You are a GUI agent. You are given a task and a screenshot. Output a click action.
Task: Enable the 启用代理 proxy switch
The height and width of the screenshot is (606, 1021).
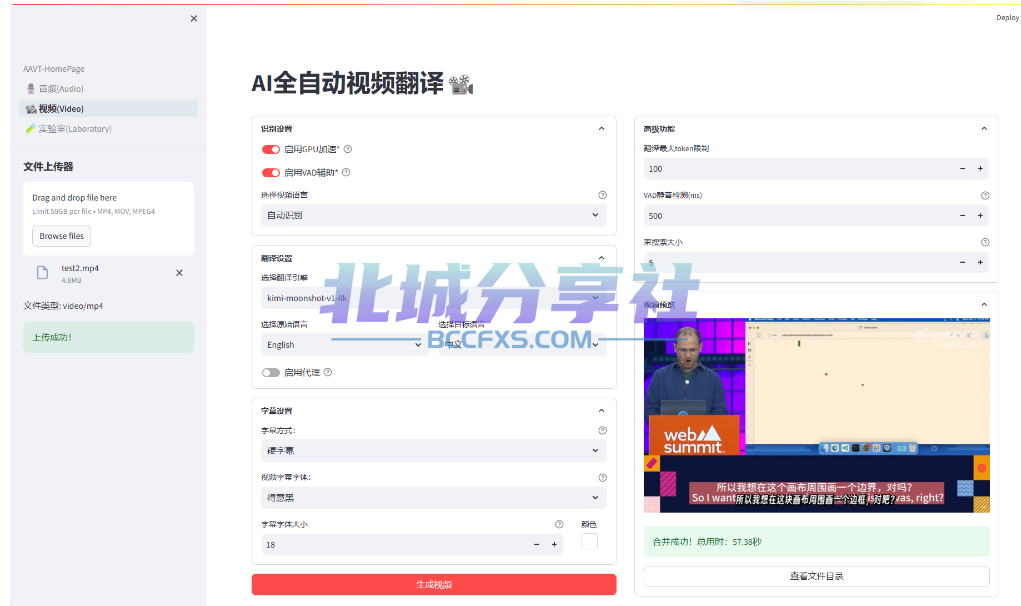click(271, 372)
